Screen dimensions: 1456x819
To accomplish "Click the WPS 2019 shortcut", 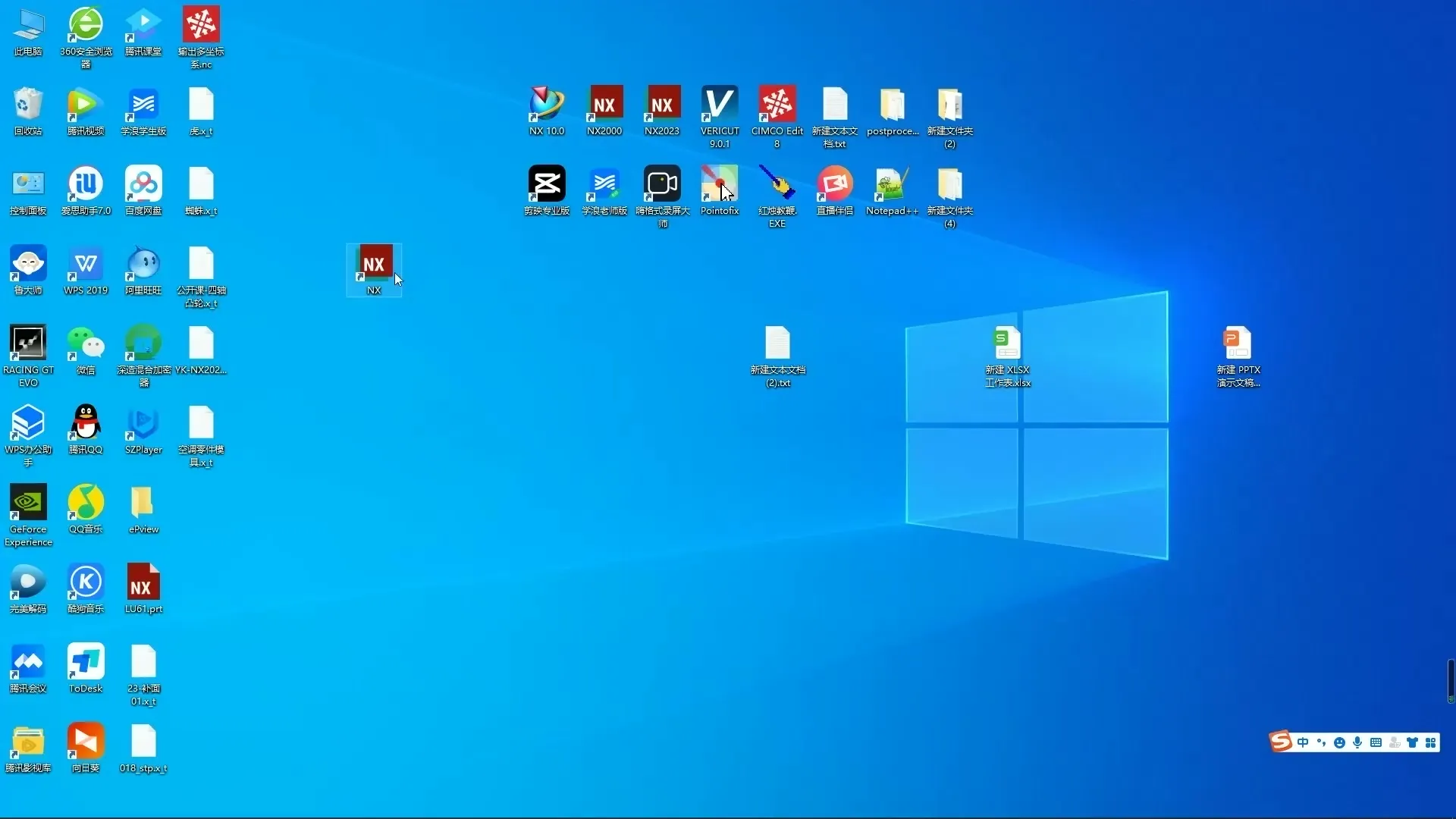I will click(86, 264).
